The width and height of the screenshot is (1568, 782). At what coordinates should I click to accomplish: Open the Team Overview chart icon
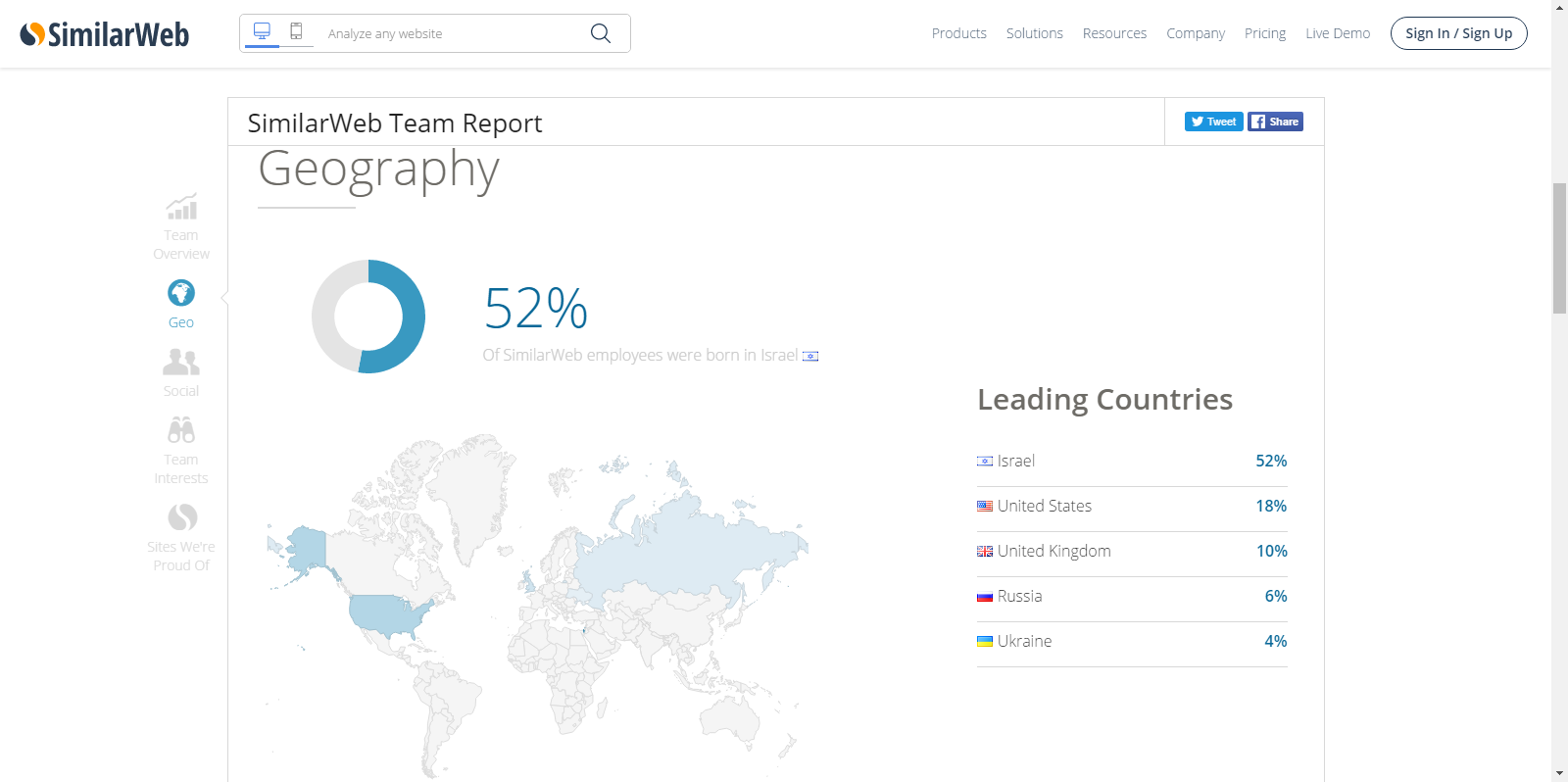181,208
